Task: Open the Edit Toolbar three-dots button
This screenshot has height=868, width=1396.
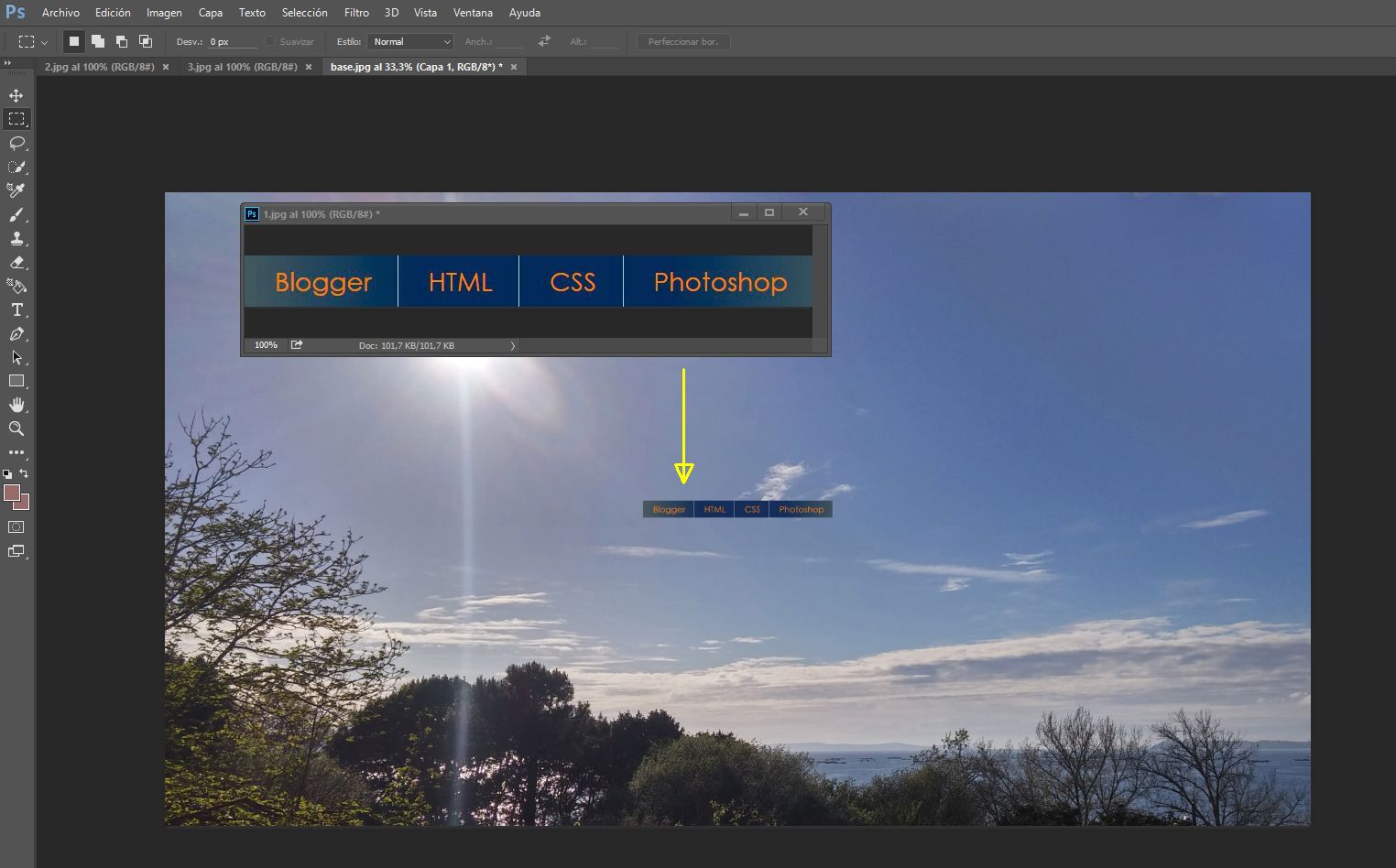Action: [x=16, y=452]
